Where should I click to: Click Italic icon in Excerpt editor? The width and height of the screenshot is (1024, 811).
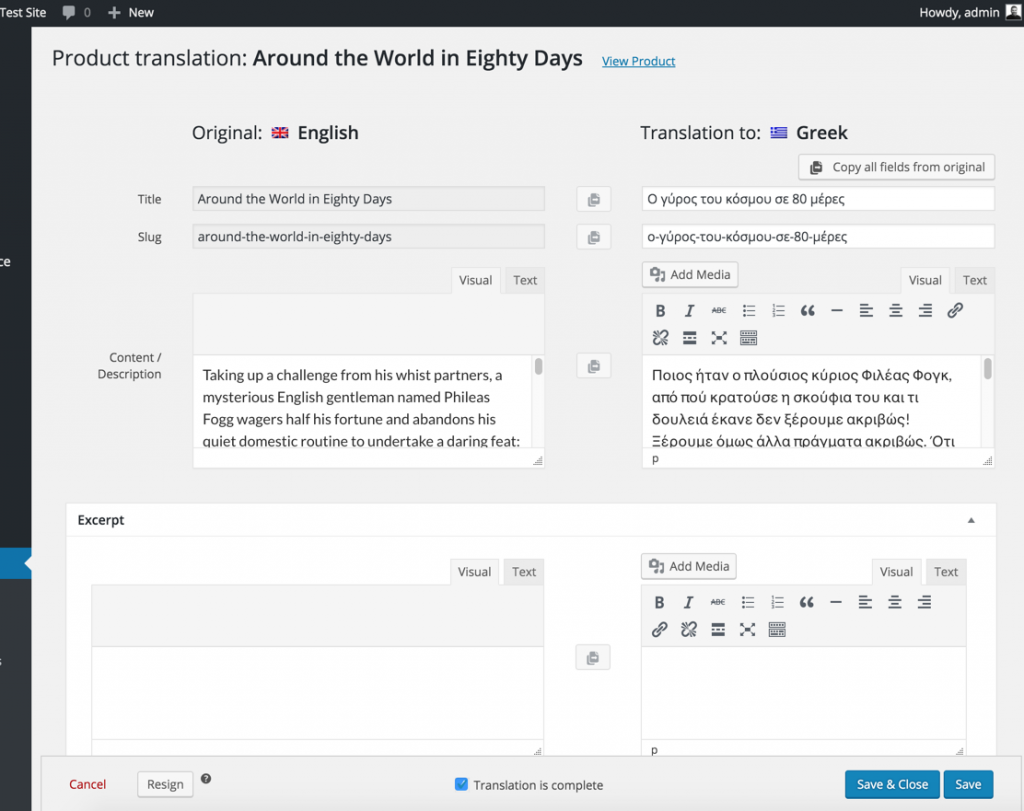click(688, 602)
